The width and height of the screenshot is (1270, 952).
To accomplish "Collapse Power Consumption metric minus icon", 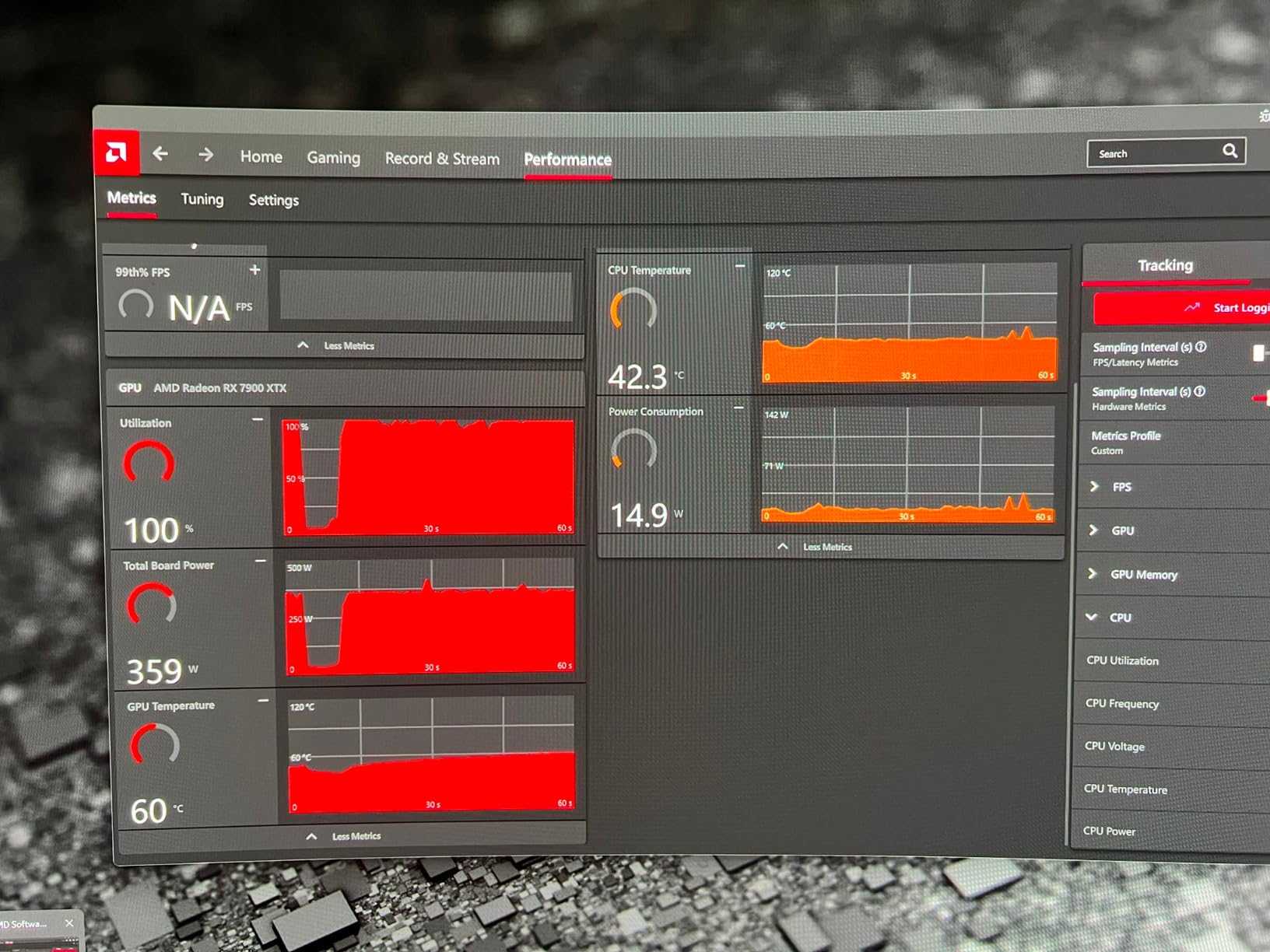I will [x=738, y=408].
